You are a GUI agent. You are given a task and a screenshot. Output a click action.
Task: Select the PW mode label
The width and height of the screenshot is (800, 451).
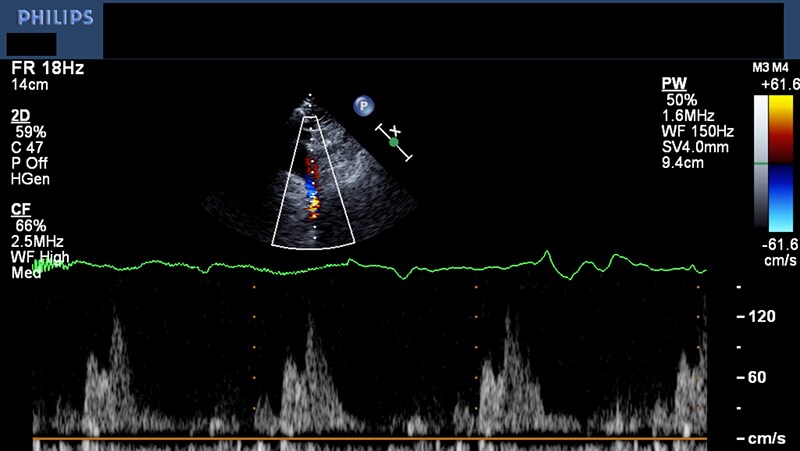[673, 83]
